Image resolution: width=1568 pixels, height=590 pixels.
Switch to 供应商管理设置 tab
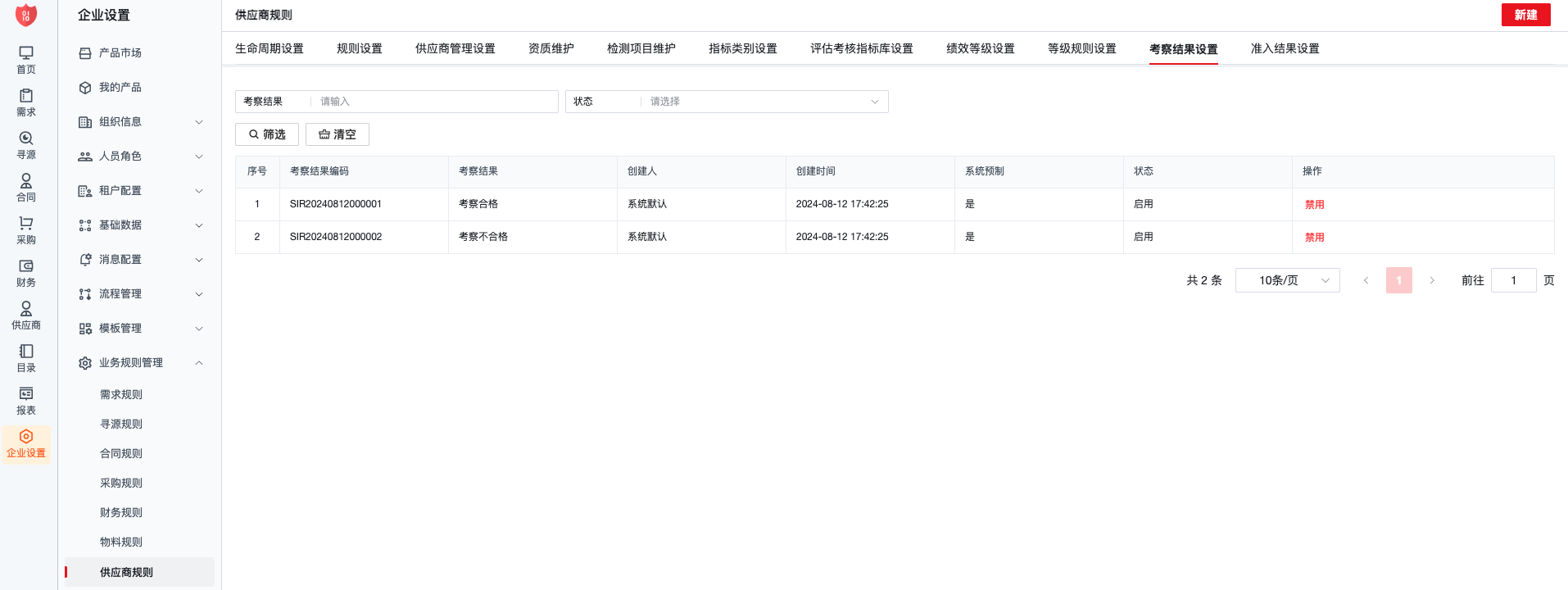point(455,48)
